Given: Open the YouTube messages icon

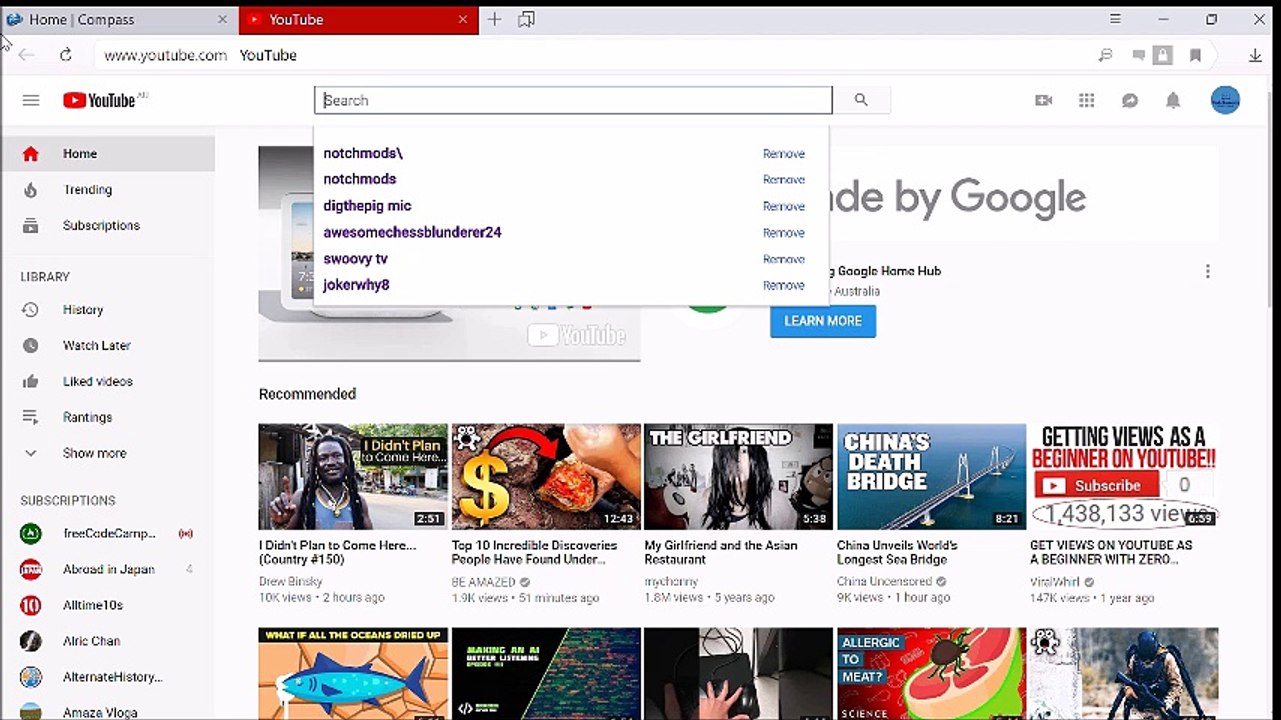Looking at the screenshot, I should (1130, 100).
